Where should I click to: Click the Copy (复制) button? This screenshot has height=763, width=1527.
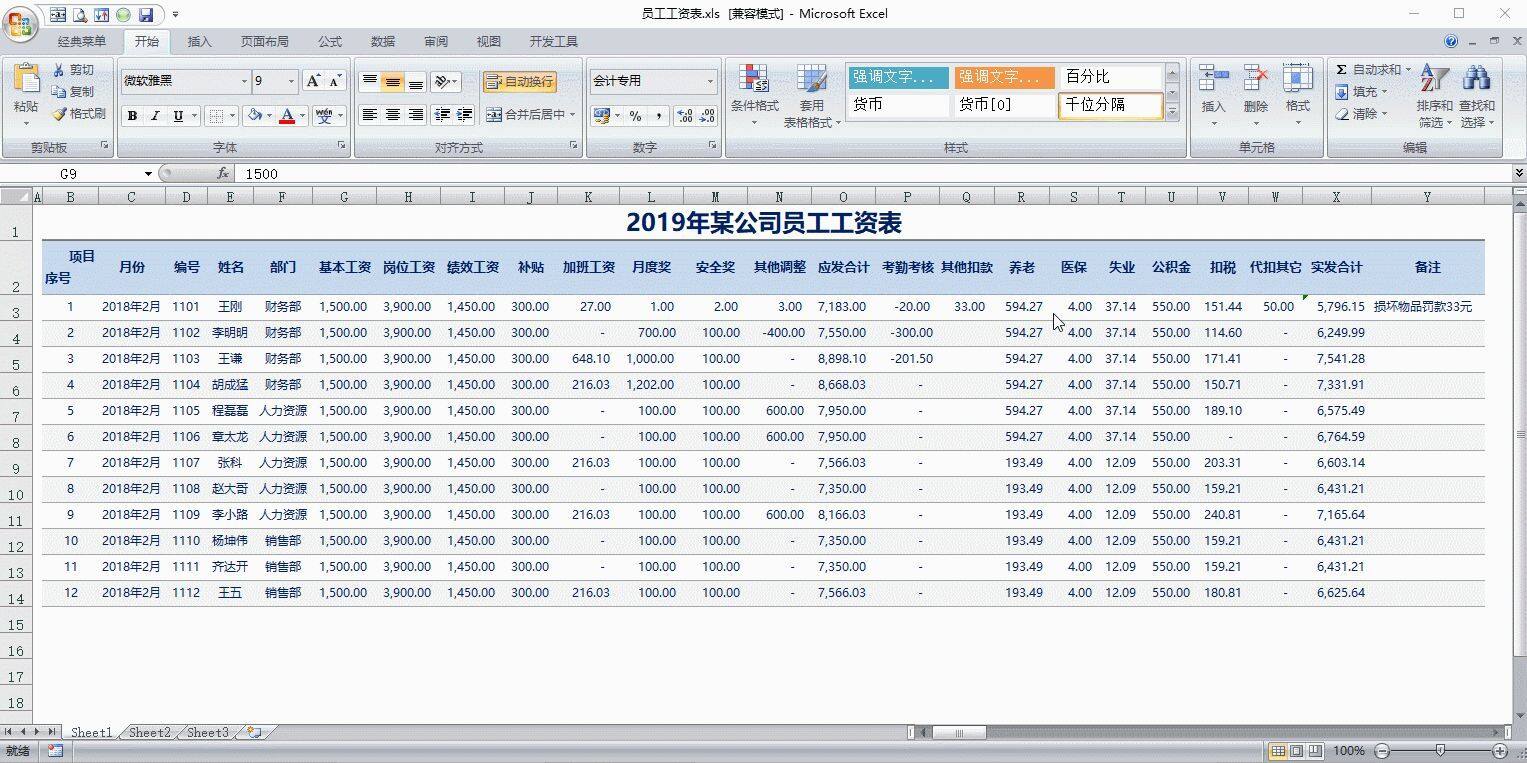73,92
